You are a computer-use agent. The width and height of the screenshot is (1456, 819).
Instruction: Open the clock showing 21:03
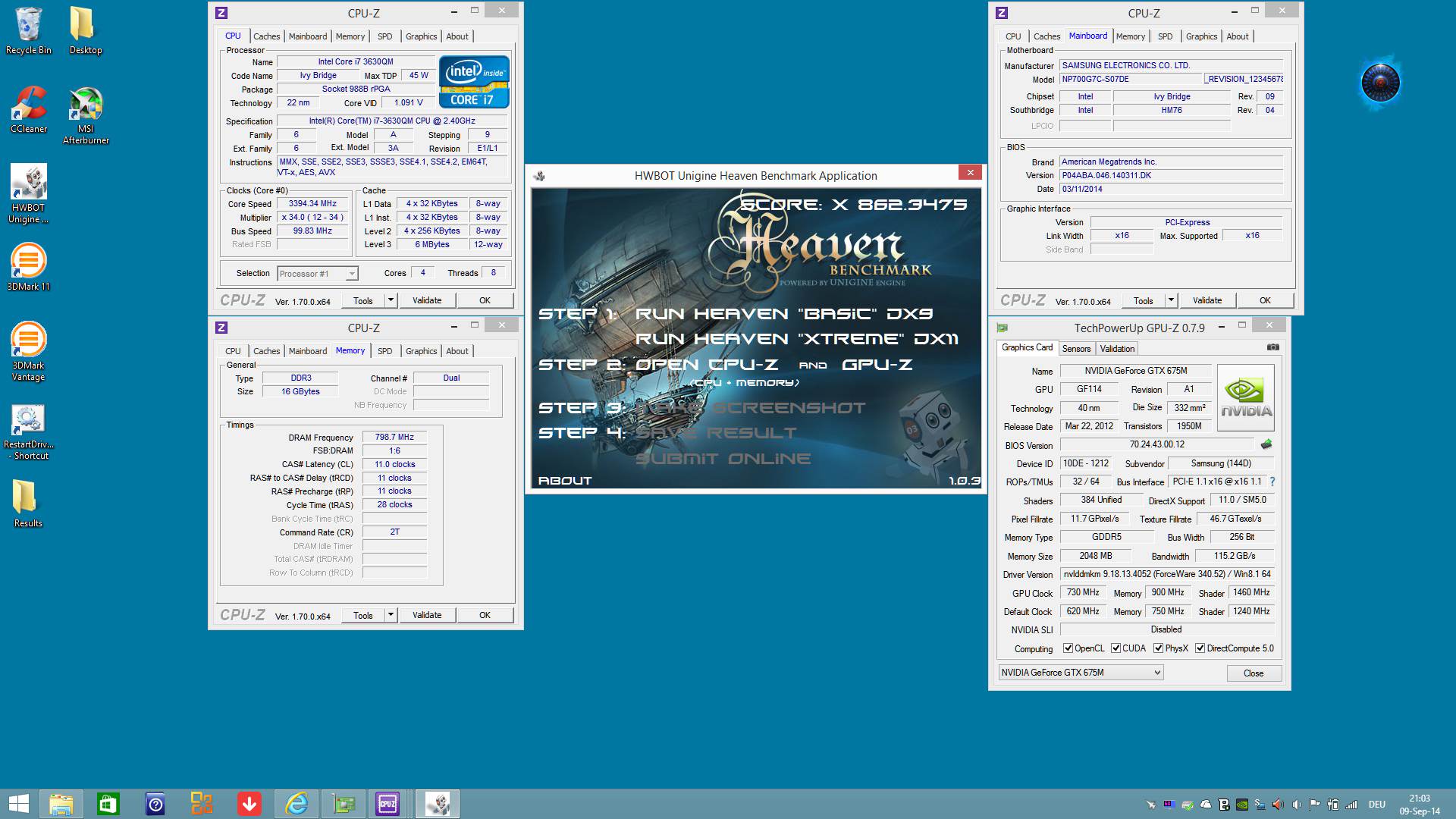click(1420, 805)
